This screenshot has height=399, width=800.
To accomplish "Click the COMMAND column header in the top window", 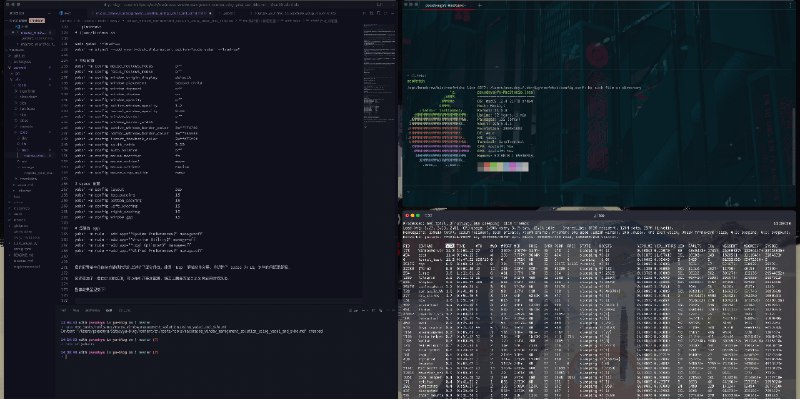I will coord(426,245).
